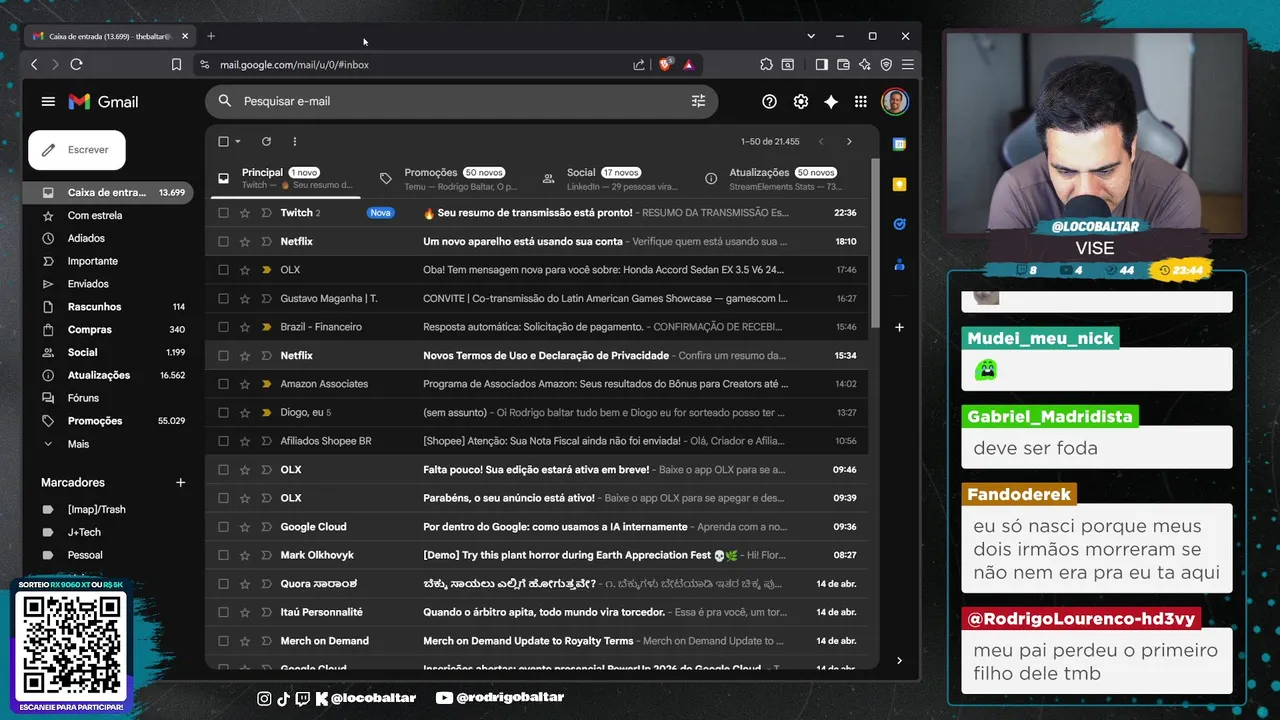The image size is (1280, 720).
Task: Switch to the Promoções tab
Action: pos(448,178)
